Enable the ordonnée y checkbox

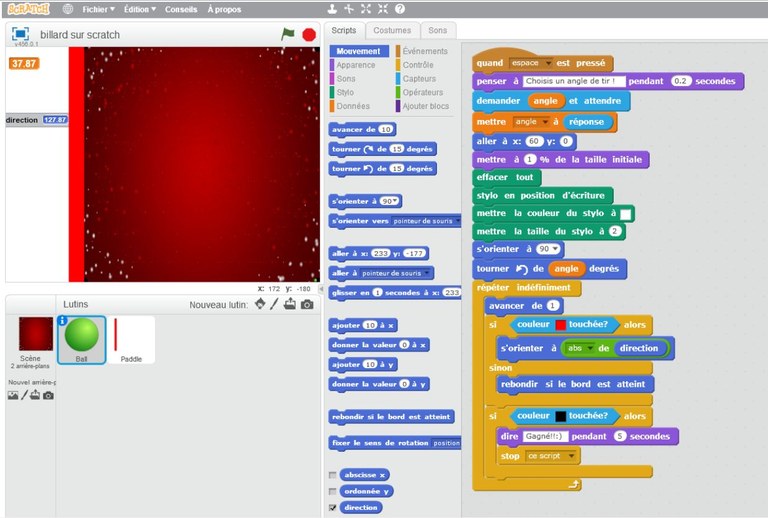(x=333, y=491)
